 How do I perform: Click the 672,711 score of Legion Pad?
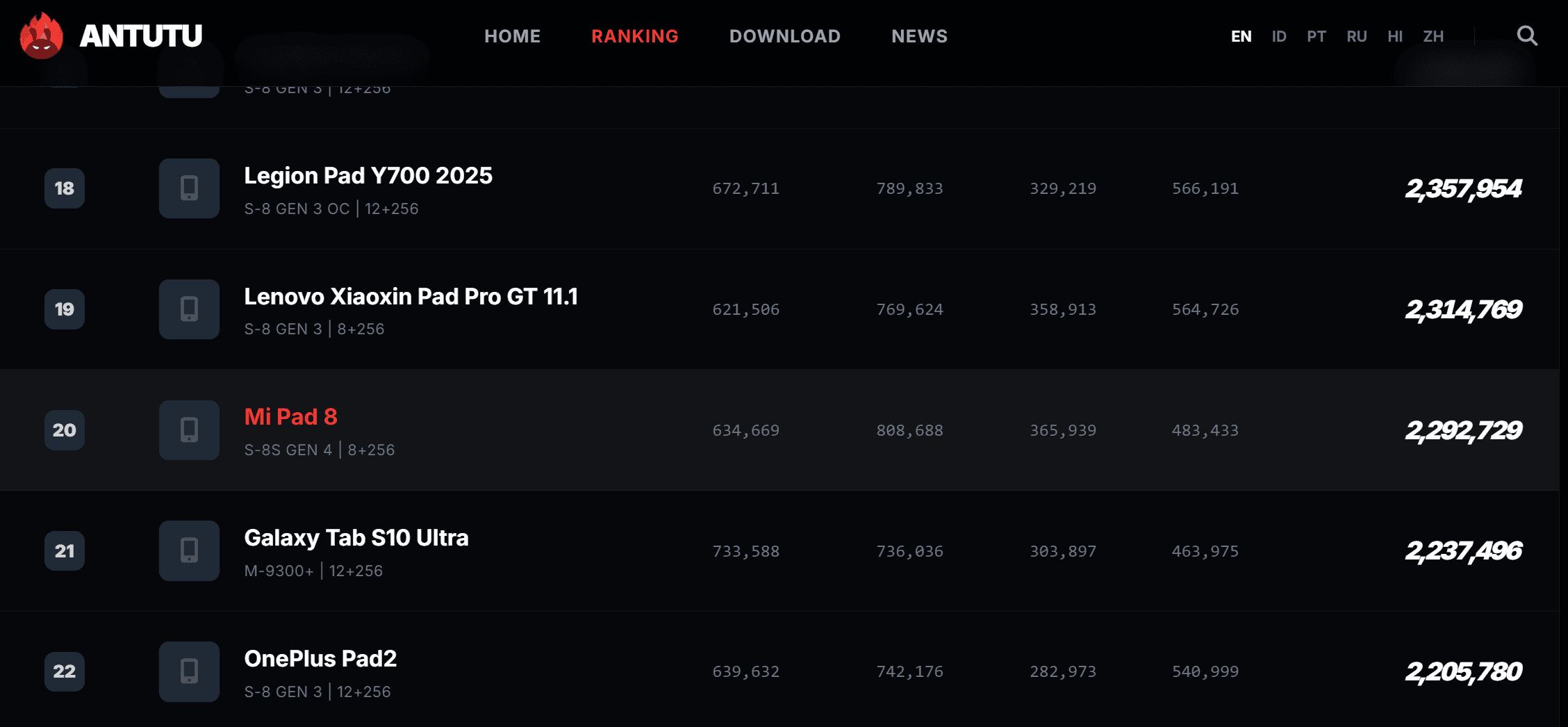coord(746,188)
